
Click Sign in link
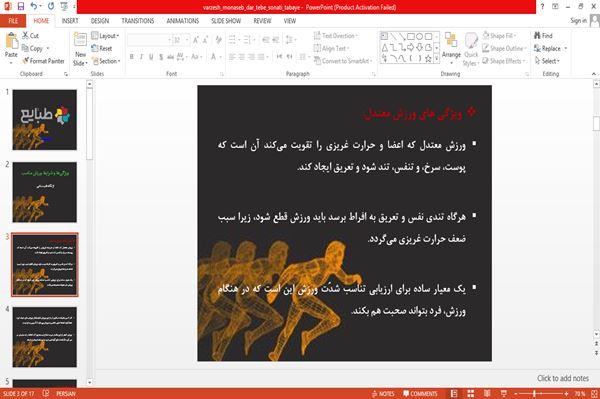coord(579,21)
